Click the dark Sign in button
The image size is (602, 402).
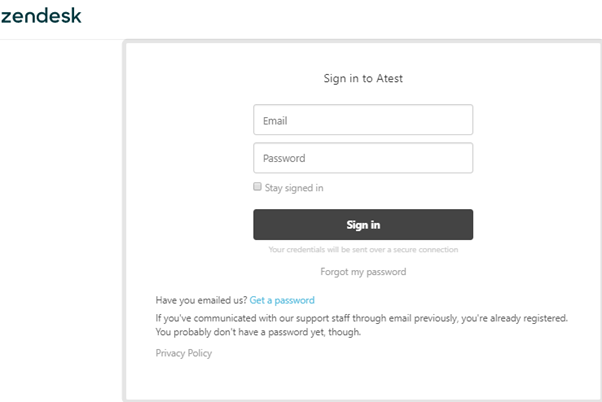pyautogui.click(x=363, y=225)
